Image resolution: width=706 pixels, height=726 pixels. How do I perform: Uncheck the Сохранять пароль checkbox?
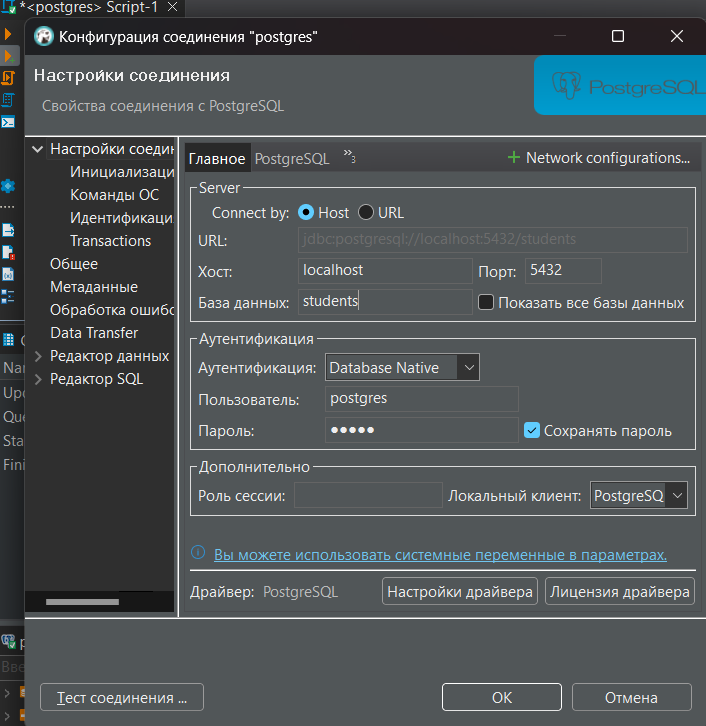(532, 430)
